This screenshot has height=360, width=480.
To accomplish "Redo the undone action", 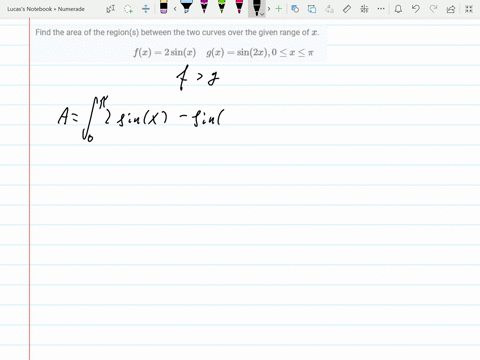I will coord(433,9).
